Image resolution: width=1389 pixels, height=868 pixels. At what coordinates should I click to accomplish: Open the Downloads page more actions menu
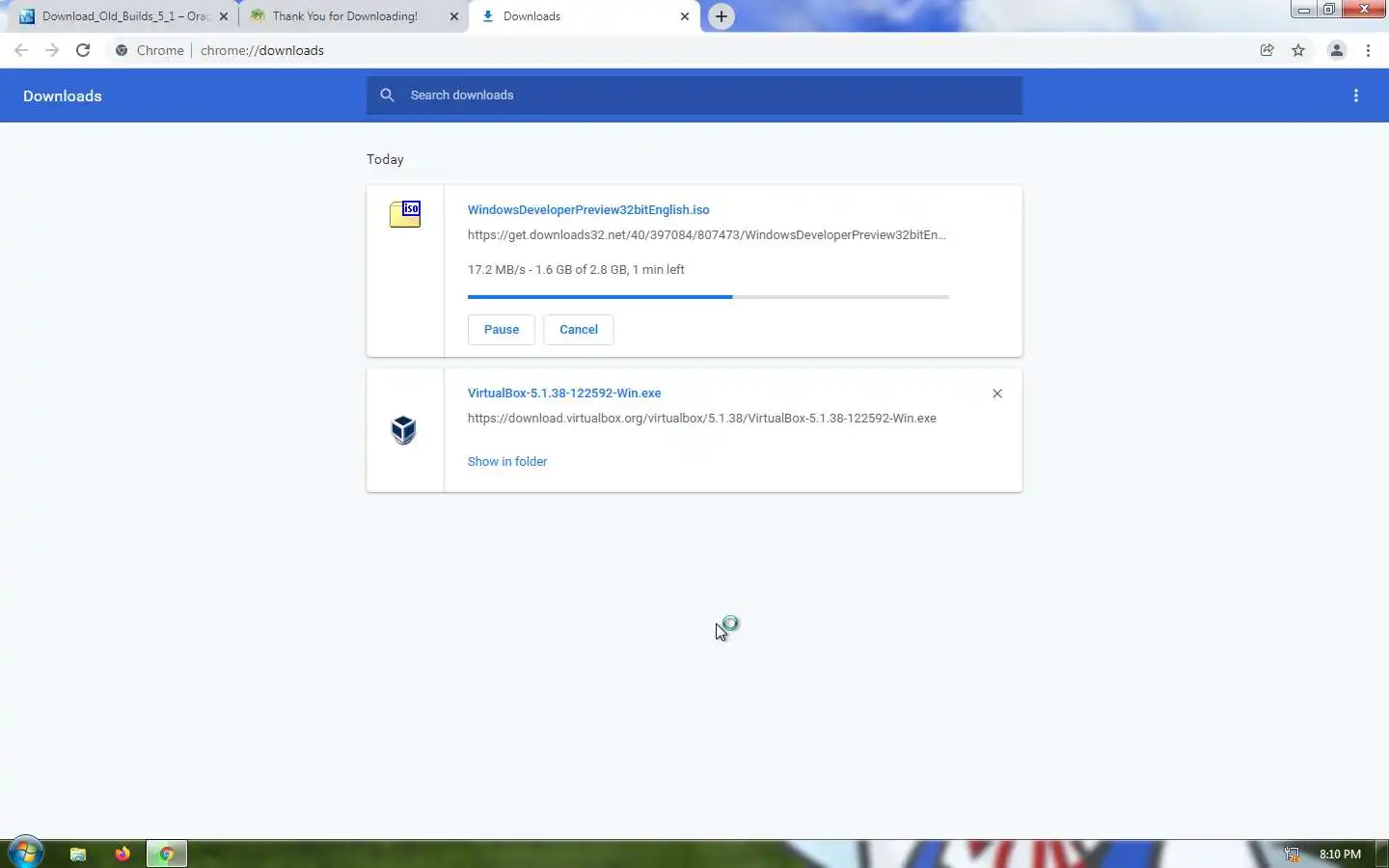[x=1356, y=95]
